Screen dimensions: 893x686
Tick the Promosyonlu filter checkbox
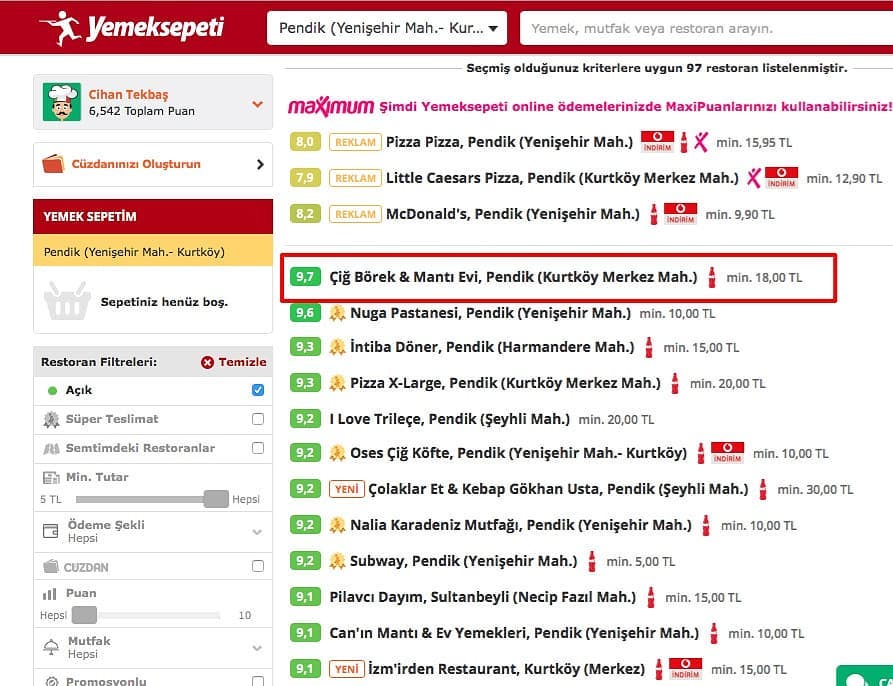[x=258, y=681]
